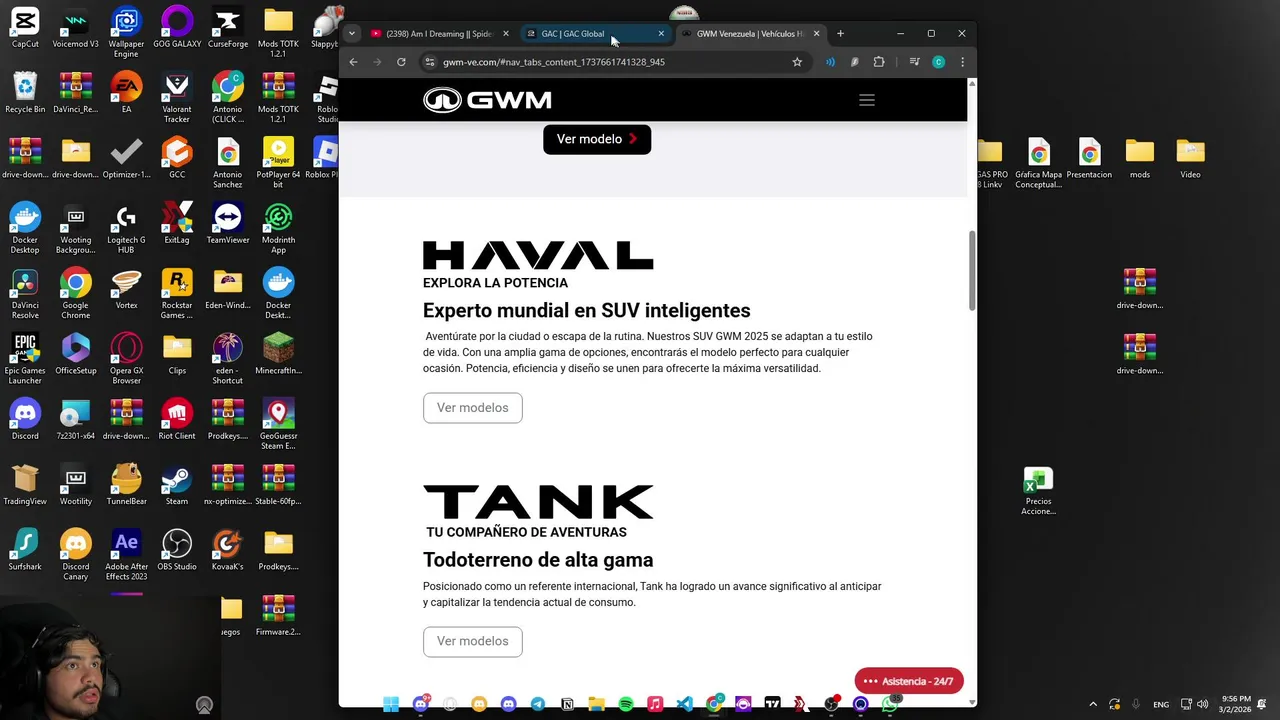Screen dimensions: 1280x720
Task: Open TeamViewer desktop icon
Action: [227, 223]
